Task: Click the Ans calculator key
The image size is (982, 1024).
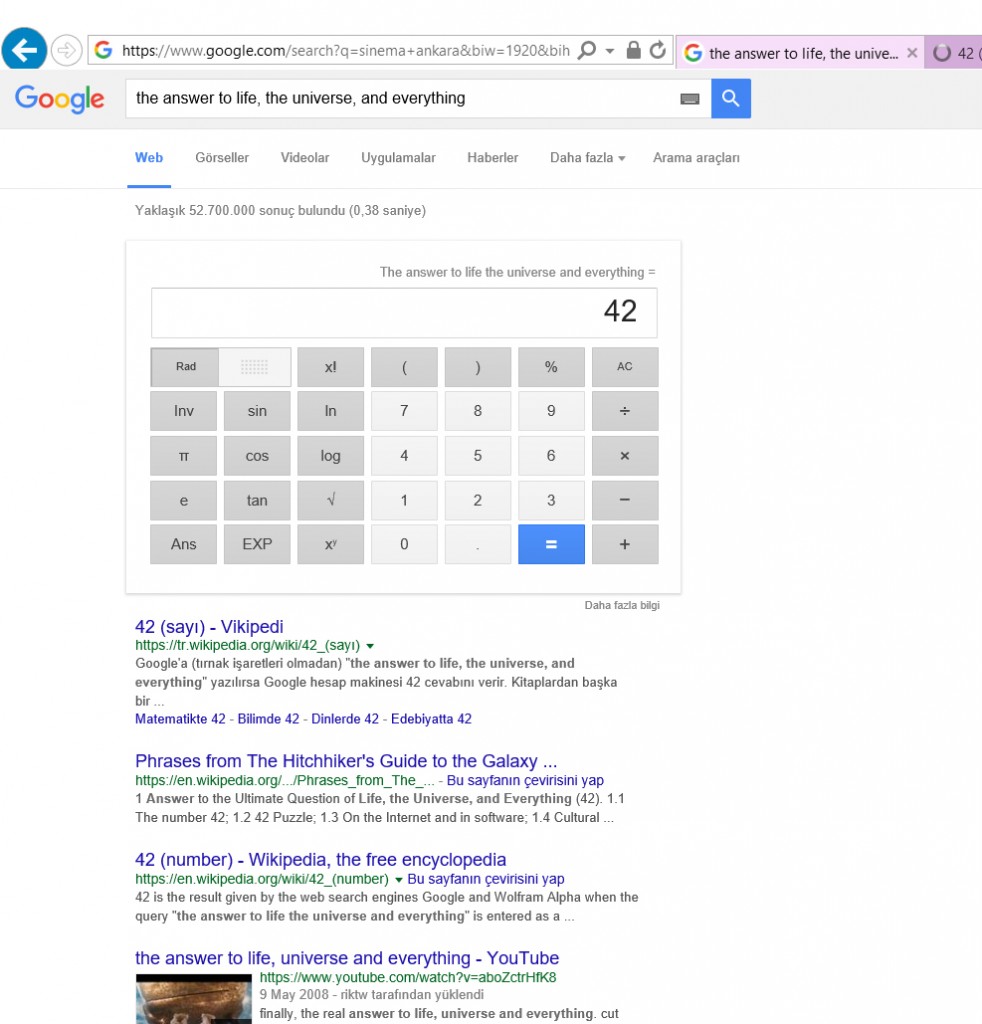Action: pos(183,544)
